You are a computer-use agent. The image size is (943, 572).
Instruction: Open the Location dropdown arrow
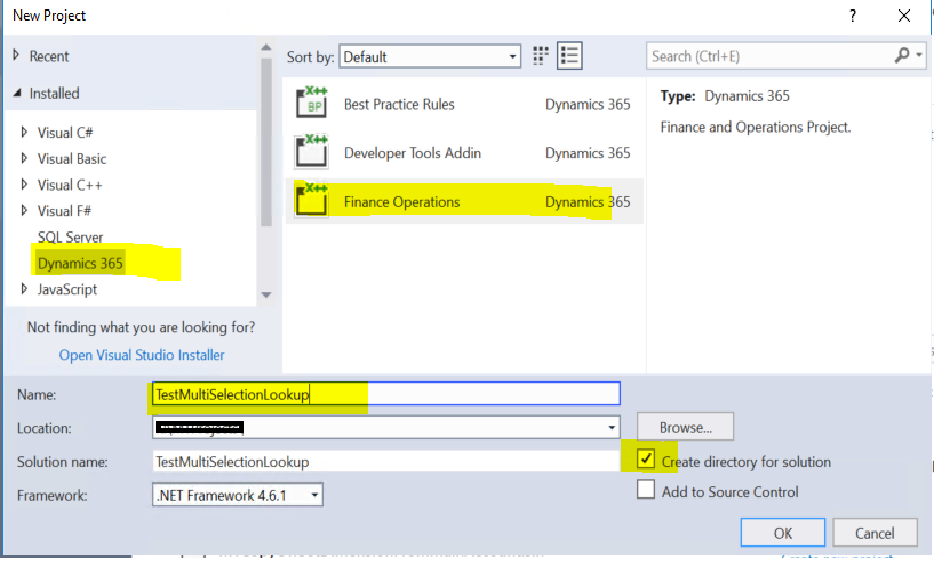[611, 428]
